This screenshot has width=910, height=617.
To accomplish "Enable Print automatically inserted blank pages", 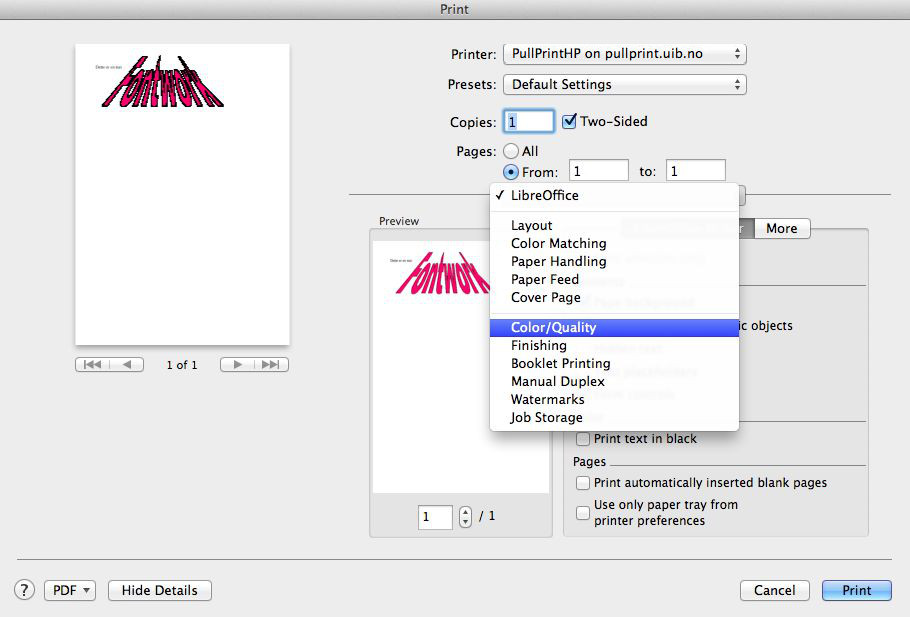I will point(583,483).
